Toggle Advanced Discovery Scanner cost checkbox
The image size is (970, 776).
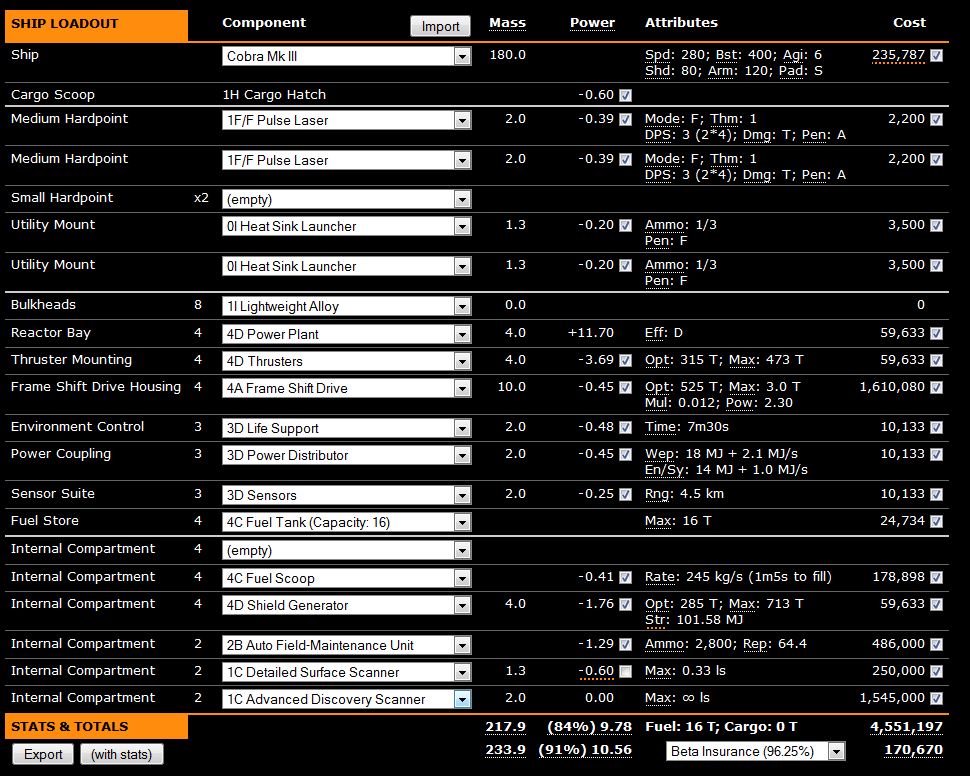937,699
